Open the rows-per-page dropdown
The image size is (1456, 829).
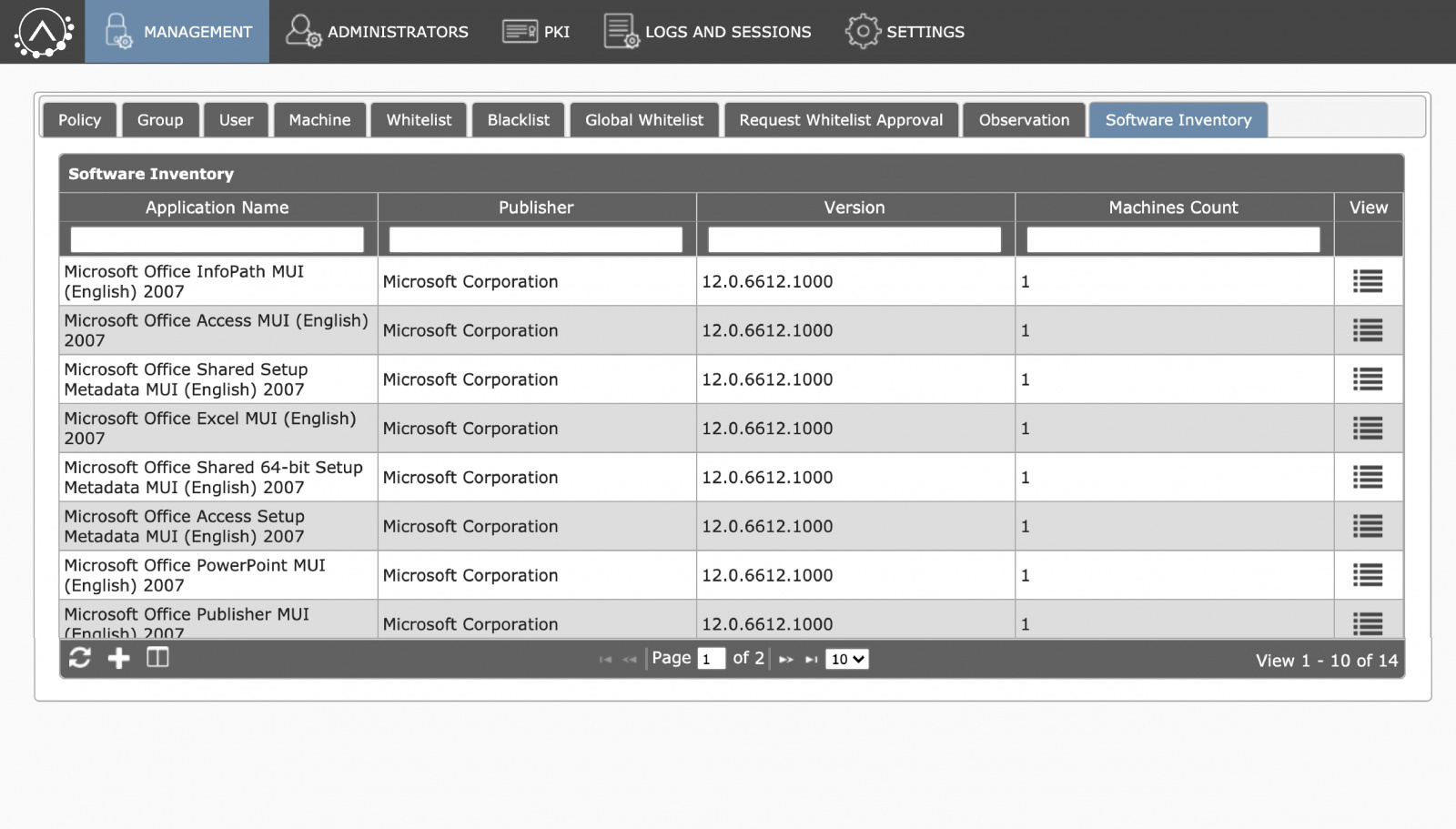pos(847,659)
